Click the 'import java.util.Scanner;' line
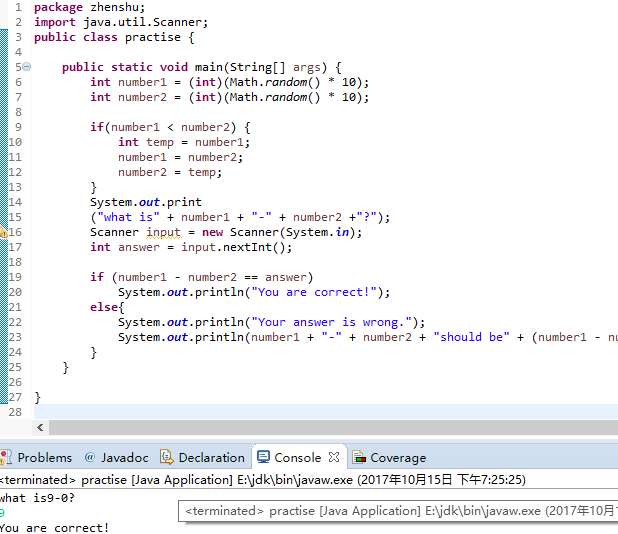 [121, 22]
